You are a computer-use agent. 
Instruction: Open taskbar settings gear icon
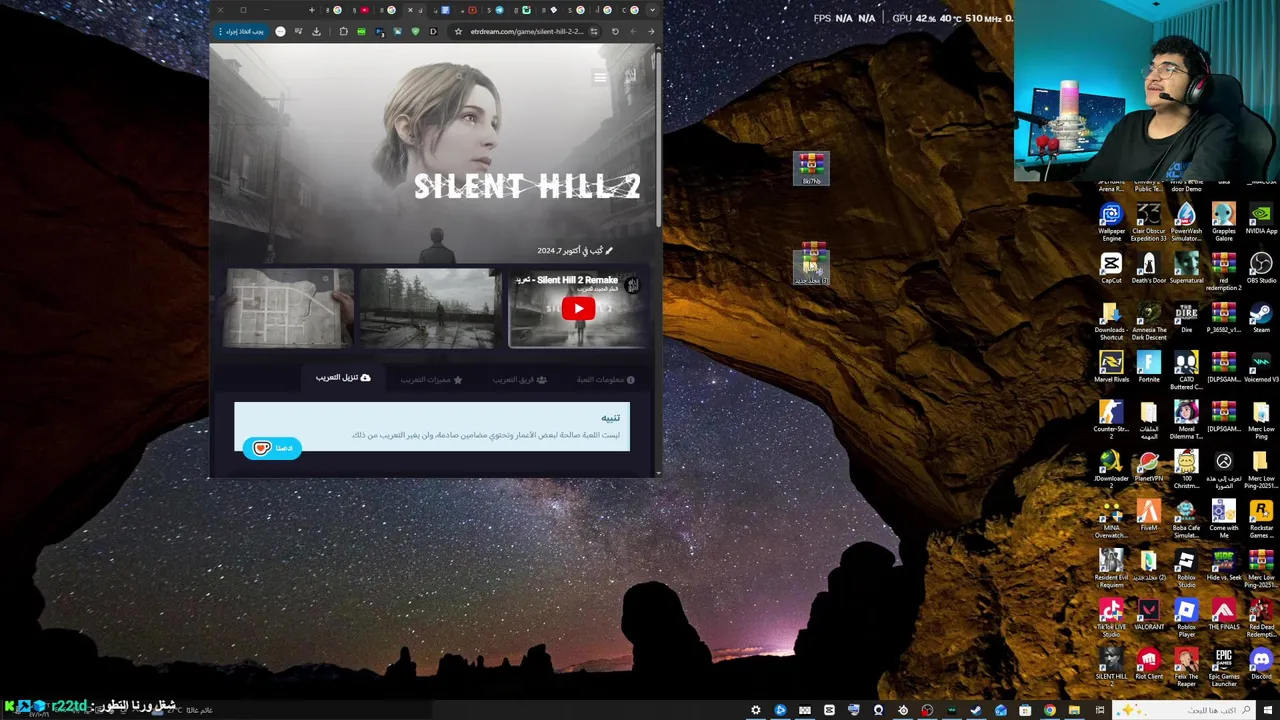tap(755, 710)
